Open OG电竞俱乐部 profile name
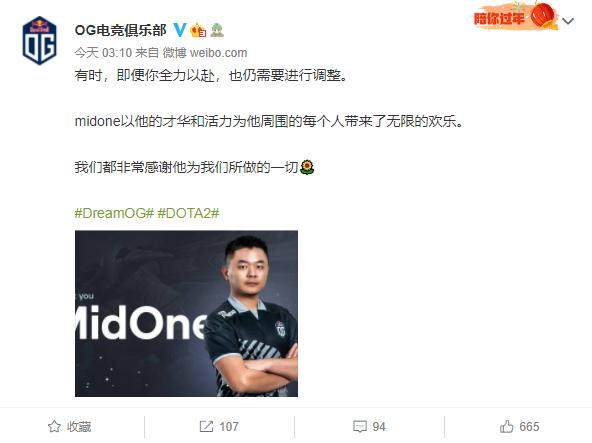This screenshot has width=592, height=443. coord(120,30)
